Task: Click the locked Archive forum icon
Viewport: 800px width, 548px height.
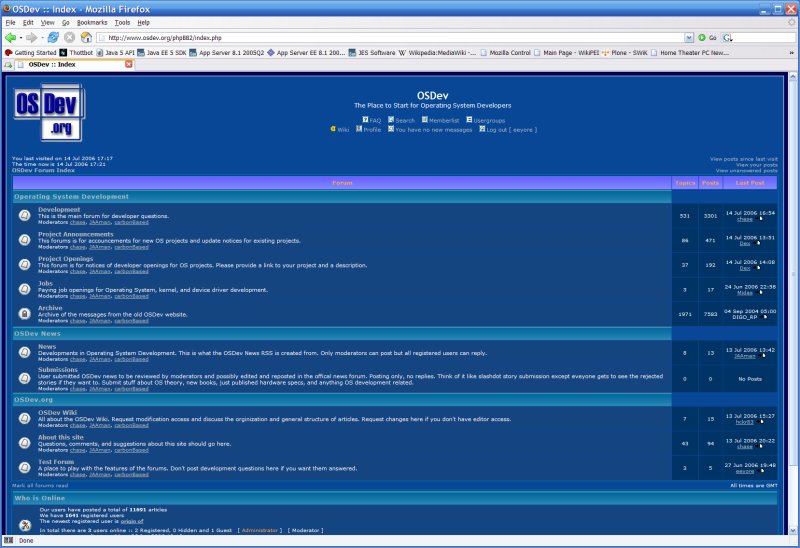Action: [x=24, y=314]
